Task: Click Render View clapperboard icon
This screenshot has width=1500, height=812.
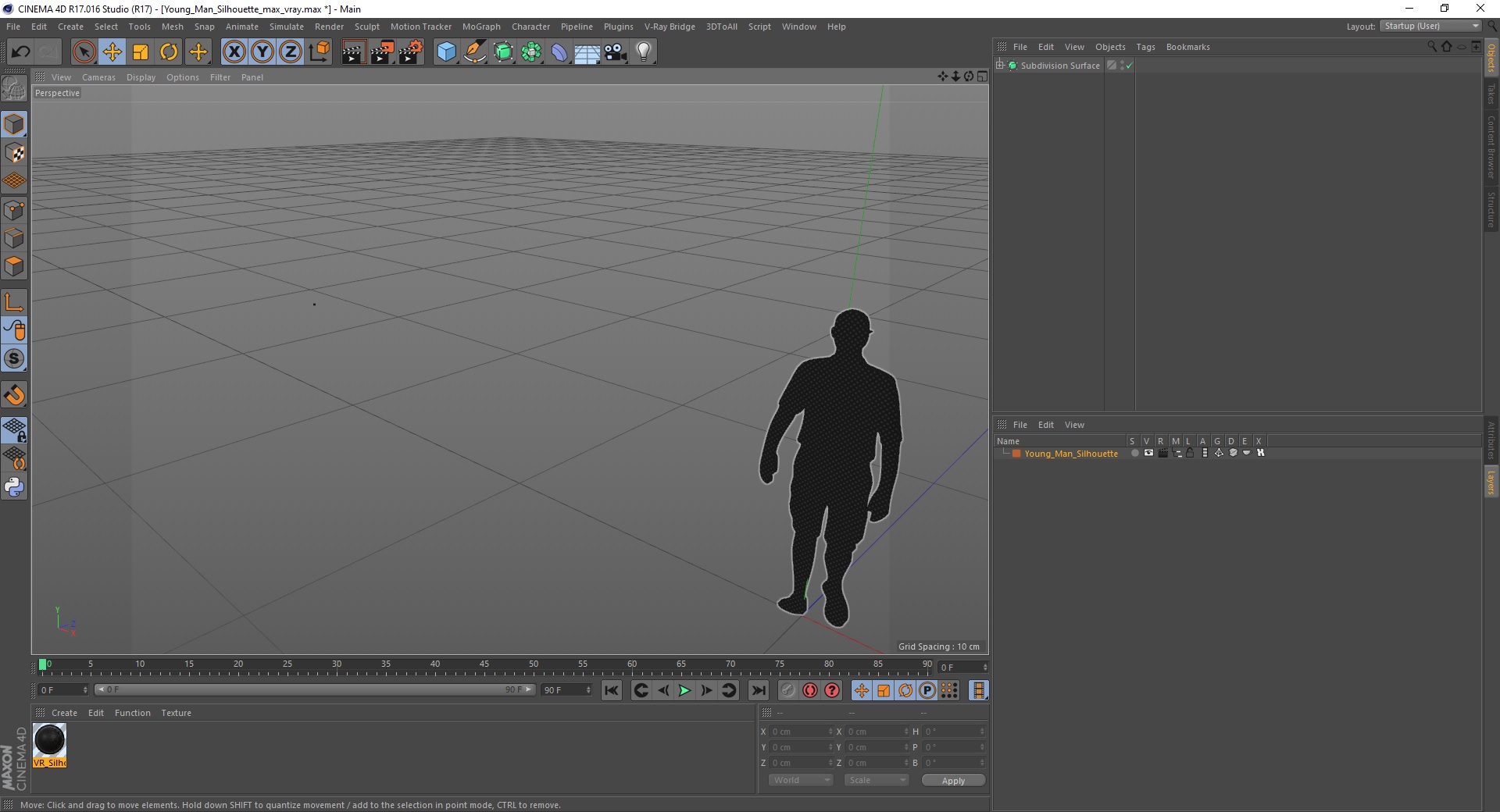Action: click(x=353, y=52)
